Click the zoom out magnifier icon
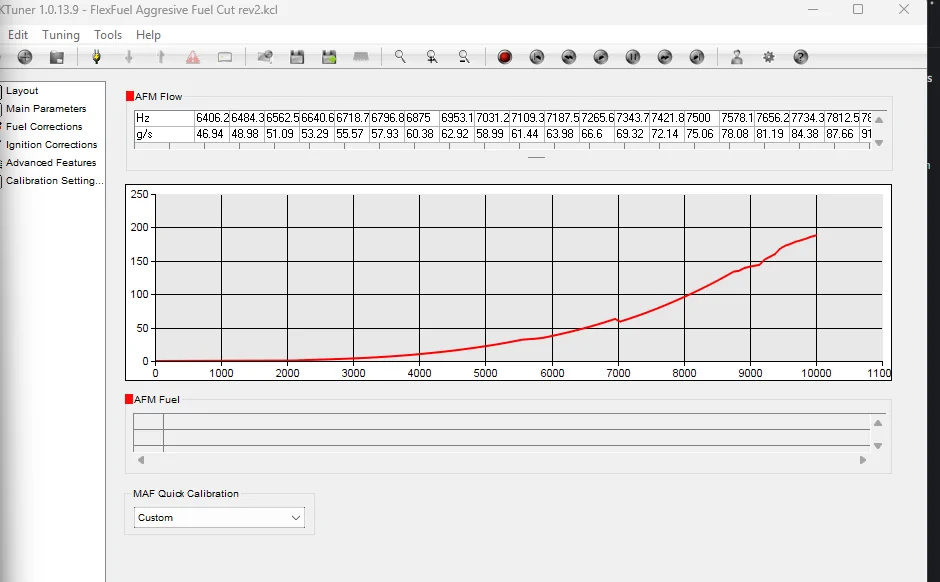This screenshot has height=582, width=940. coord(464,57)
